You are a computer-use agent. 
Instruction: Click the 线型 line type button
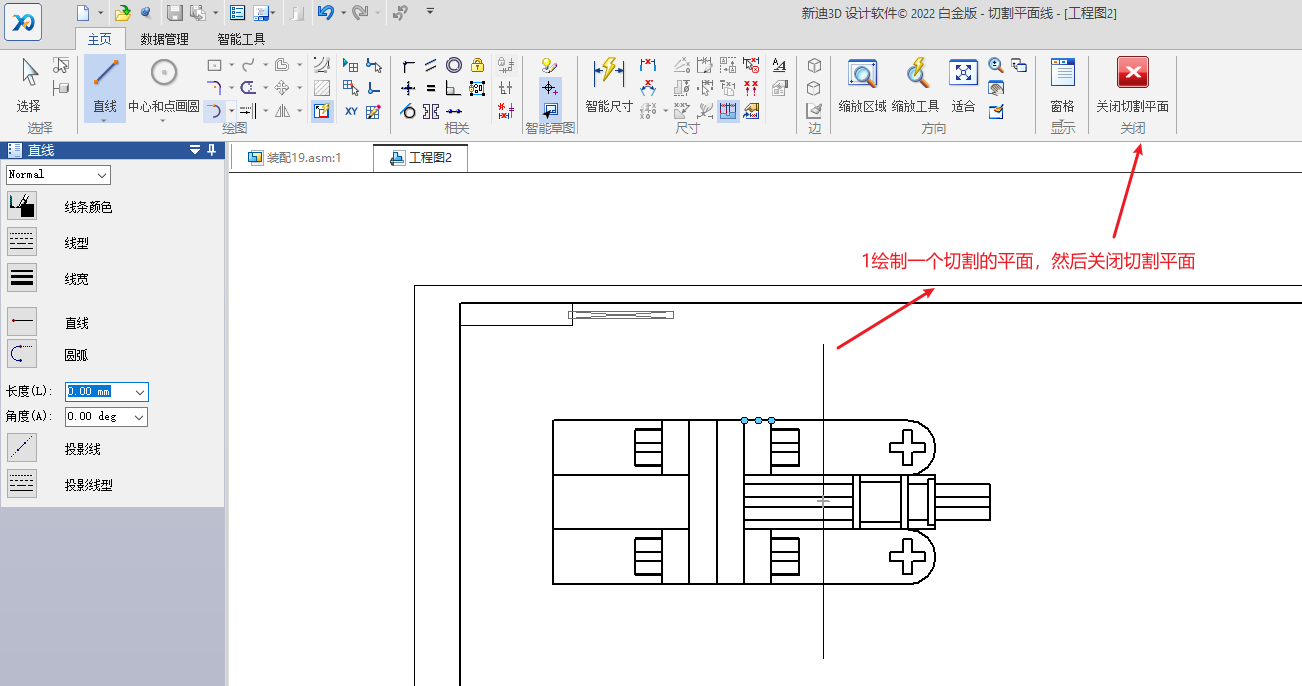click(22, 242)
